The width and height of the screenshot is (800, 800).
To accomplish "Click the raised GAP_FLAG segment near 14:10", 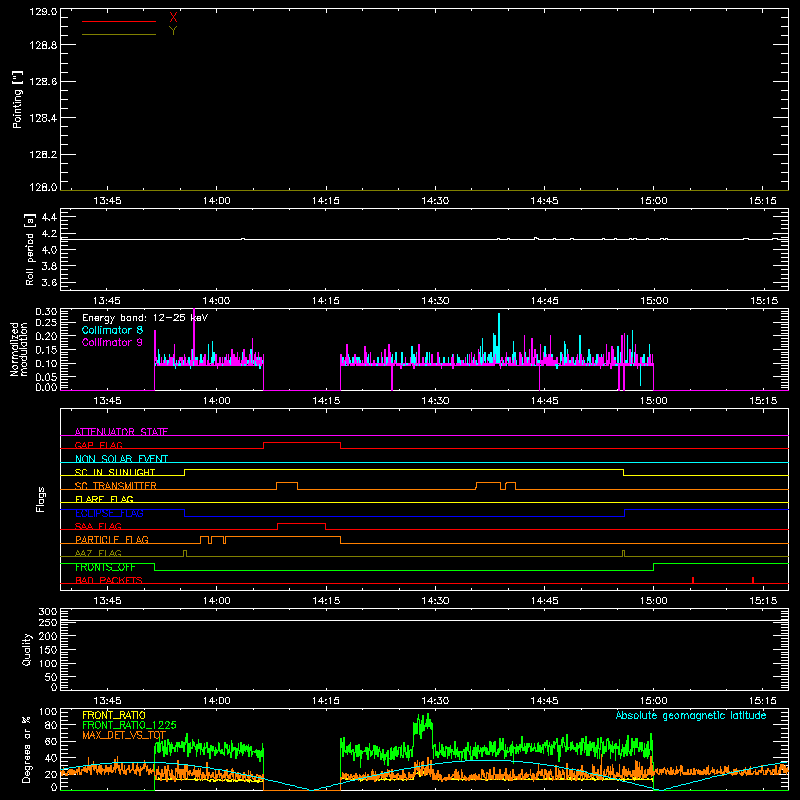I will coord(302,443).
